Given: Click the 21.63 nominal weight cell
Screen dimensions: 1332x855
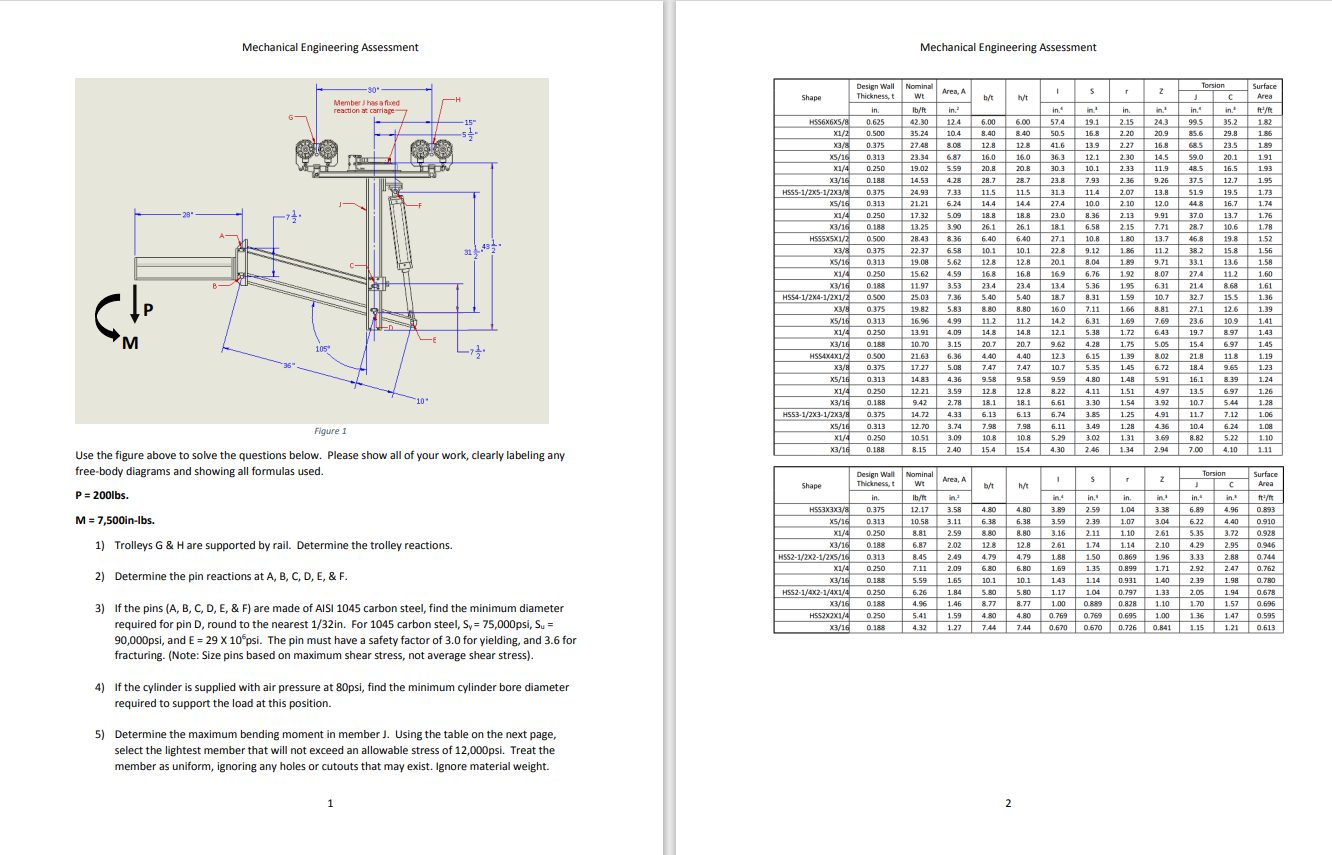Looking at the screenshot, I should tap(918, 355).
